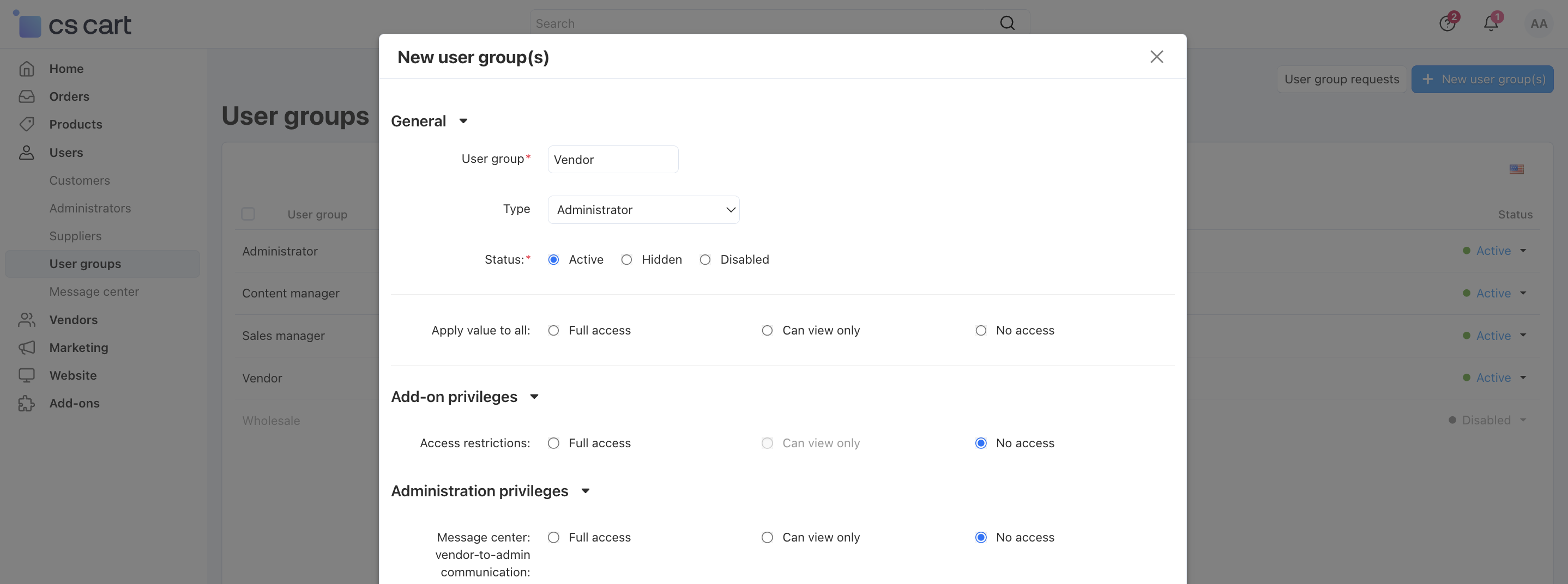Open the Disabled status dropdown for Wholesale

(1488, 421)
